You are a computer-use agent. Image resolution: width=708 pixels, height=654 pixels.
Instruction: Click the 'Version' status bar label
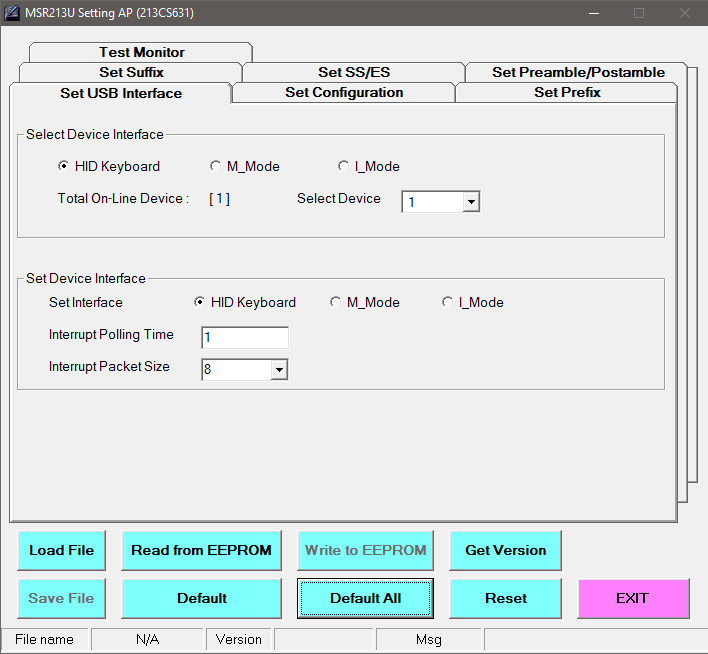tap(238, 639)
